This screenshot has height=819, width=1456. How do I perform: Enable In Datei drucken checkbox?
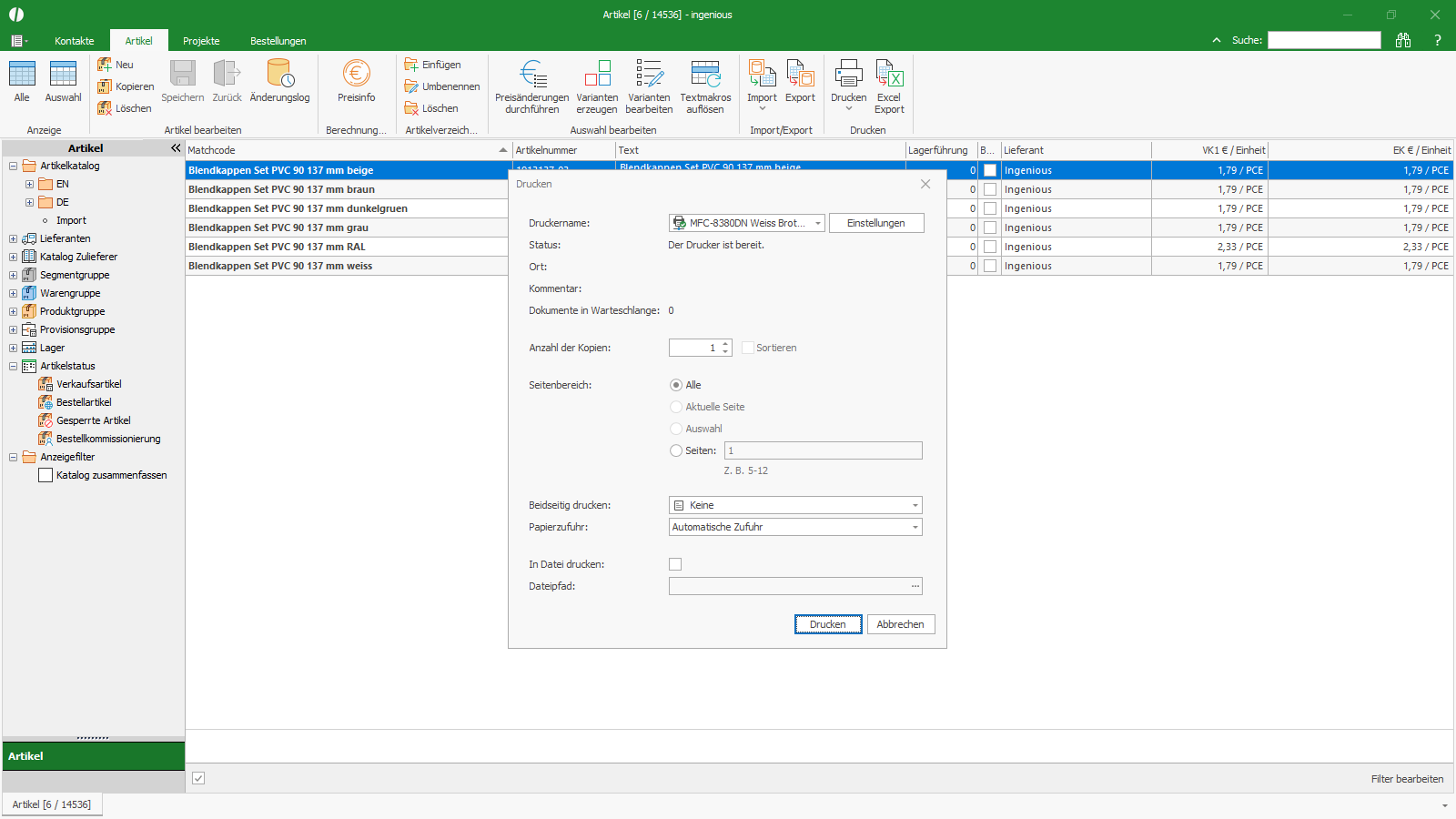pyautogui.click(x=675, y=564)
